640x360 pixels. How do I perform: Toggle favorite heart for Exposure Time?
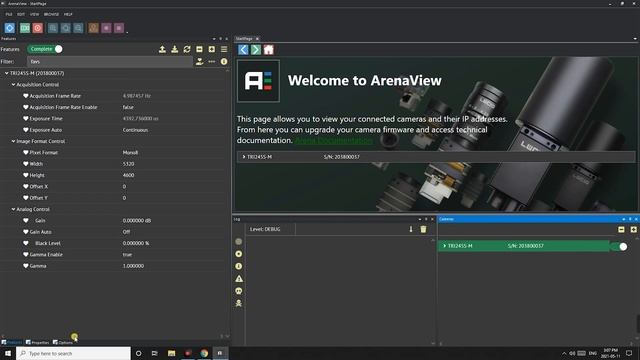click(26, 119)
